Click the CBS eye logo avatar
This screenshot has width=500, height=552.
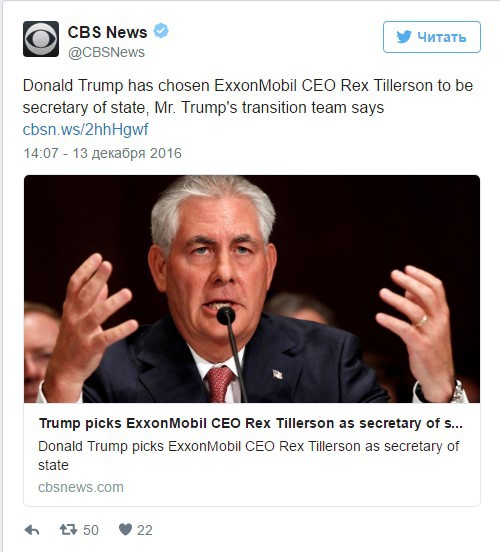(41, 39)
